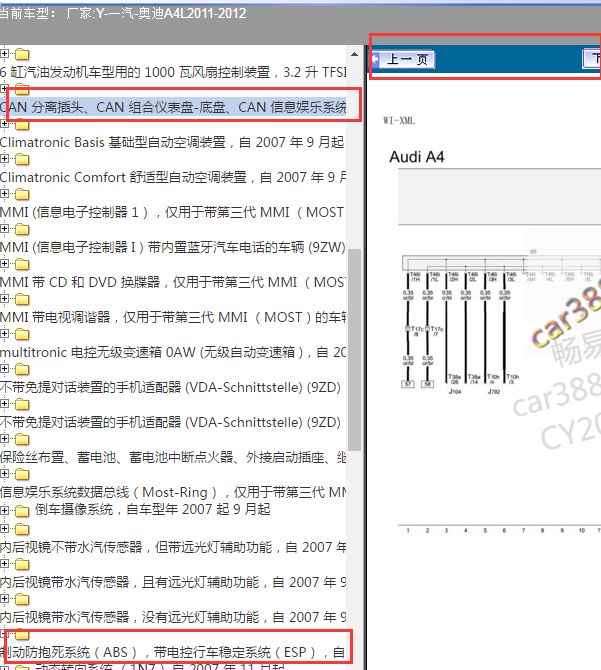Select 'CAN 分离插头、CAN 组合仪表盘-底盘' entry
This screenshot has width=601, height=670.
(173, 107)
